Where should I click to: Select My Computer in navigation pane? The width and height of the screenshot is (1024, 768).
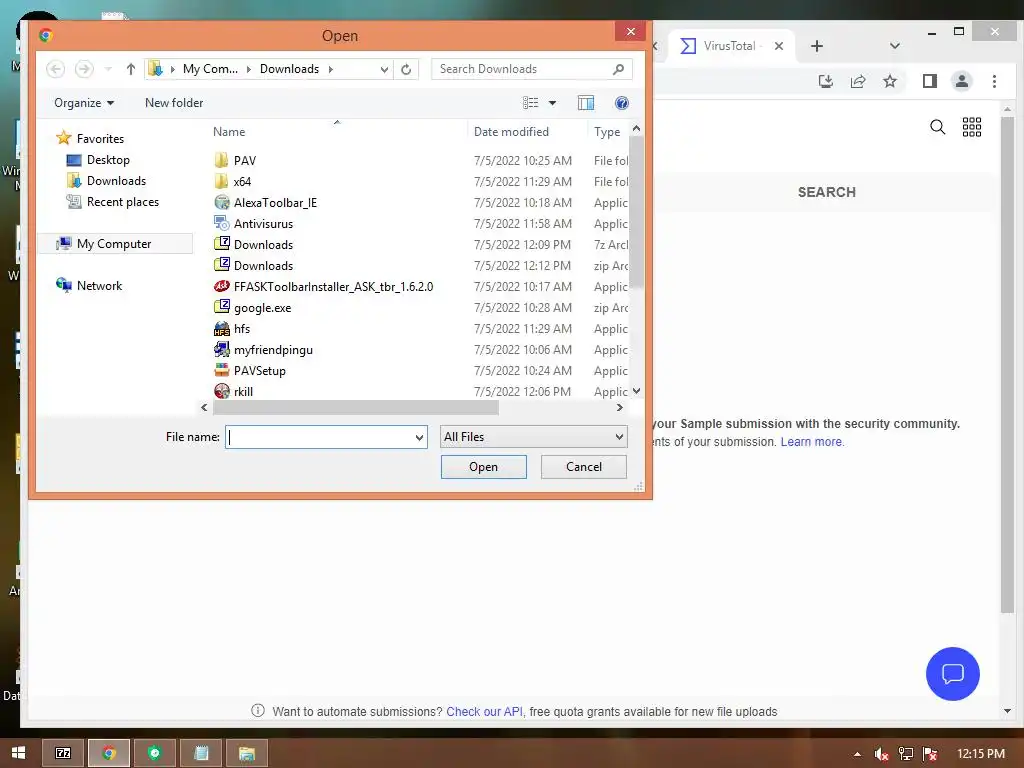tap(114, 244)
